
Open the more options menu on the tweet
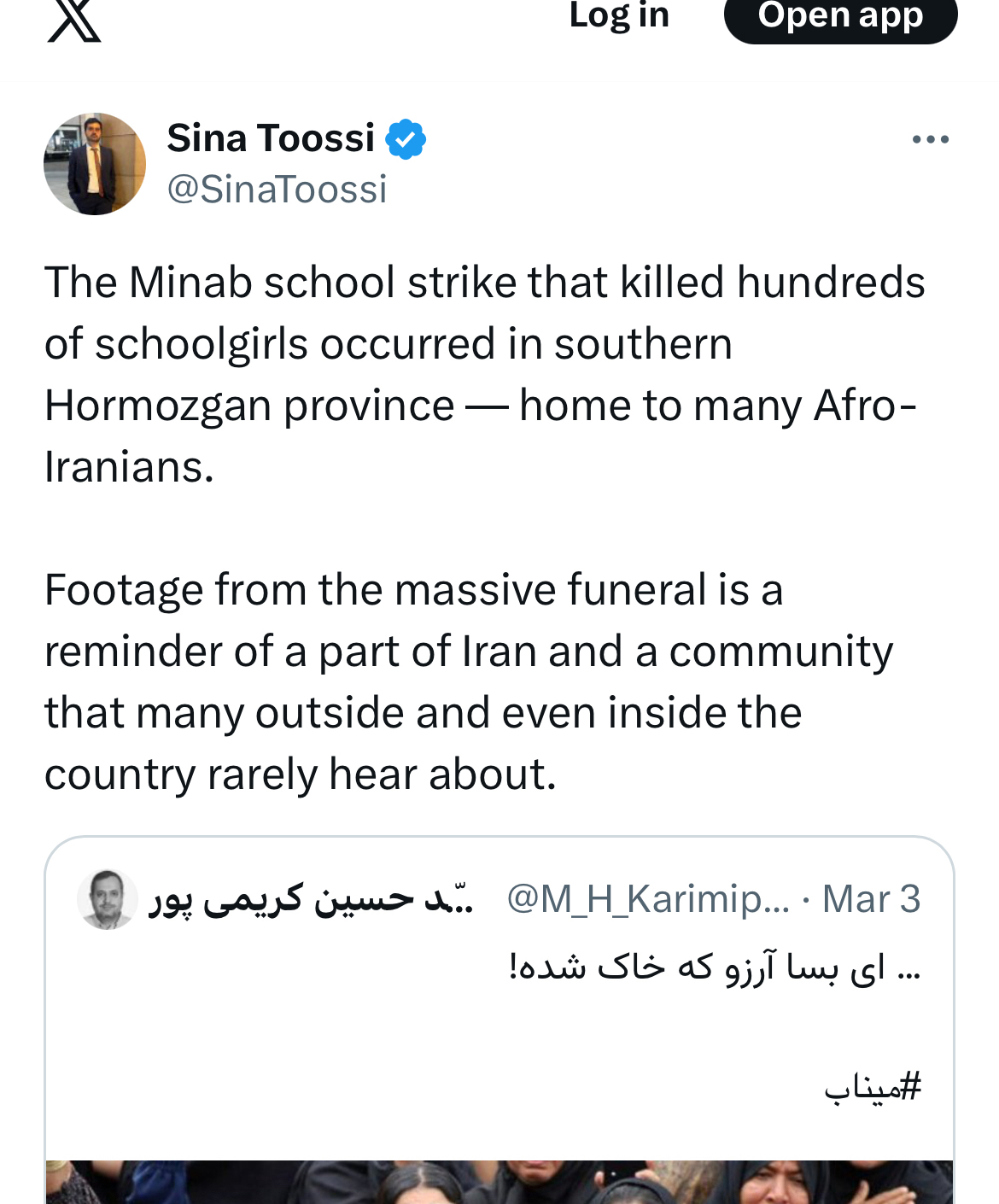point(930,139)
